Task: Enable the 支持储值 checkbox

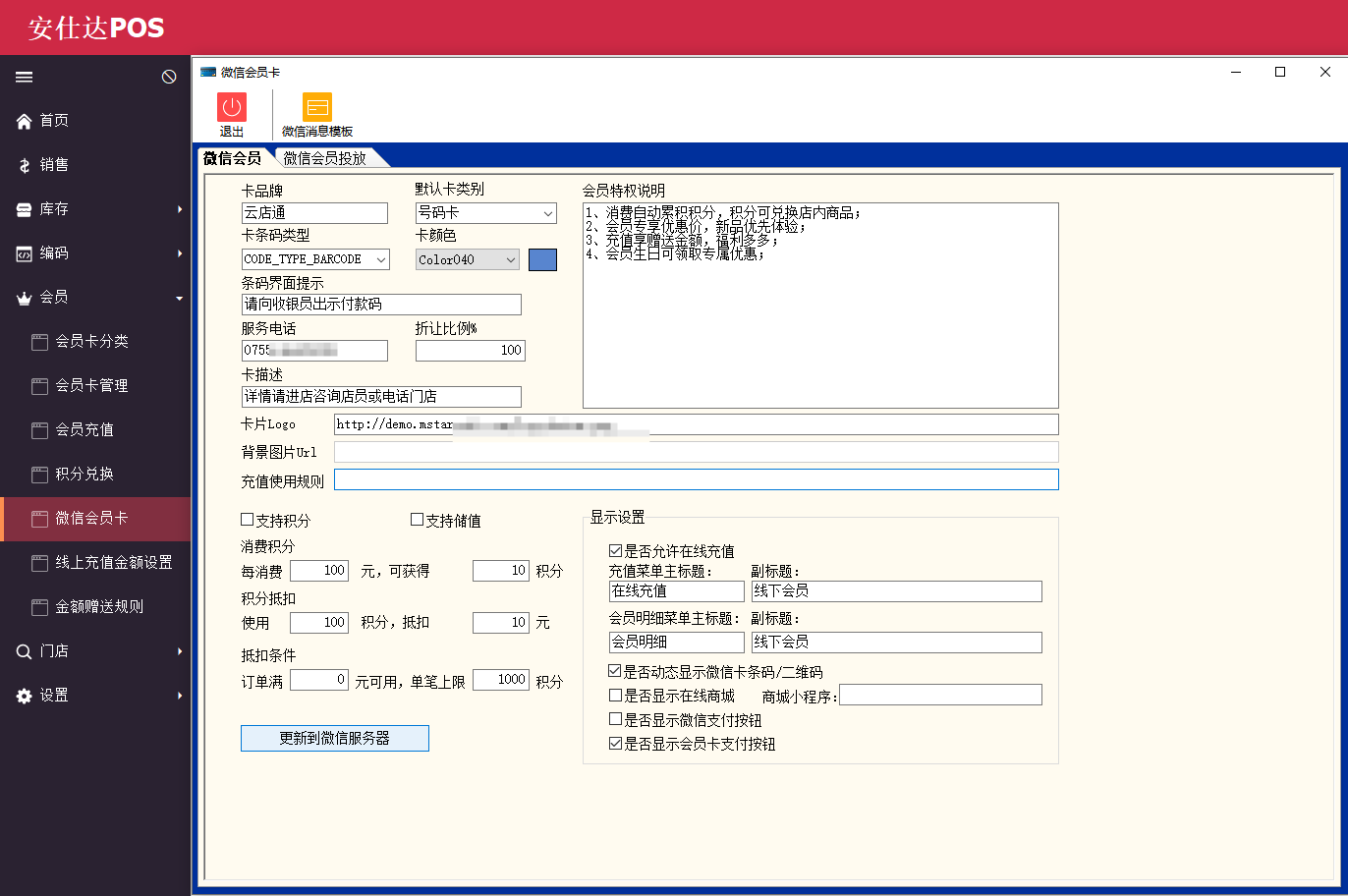Action: coord(417,520)
